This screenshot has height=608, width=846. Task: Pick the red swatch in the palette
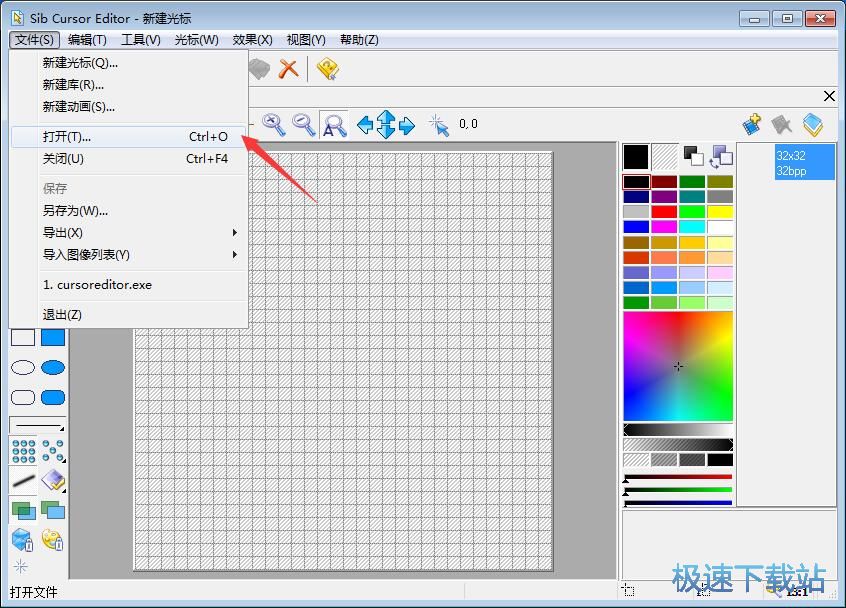[x=664, y=212]
